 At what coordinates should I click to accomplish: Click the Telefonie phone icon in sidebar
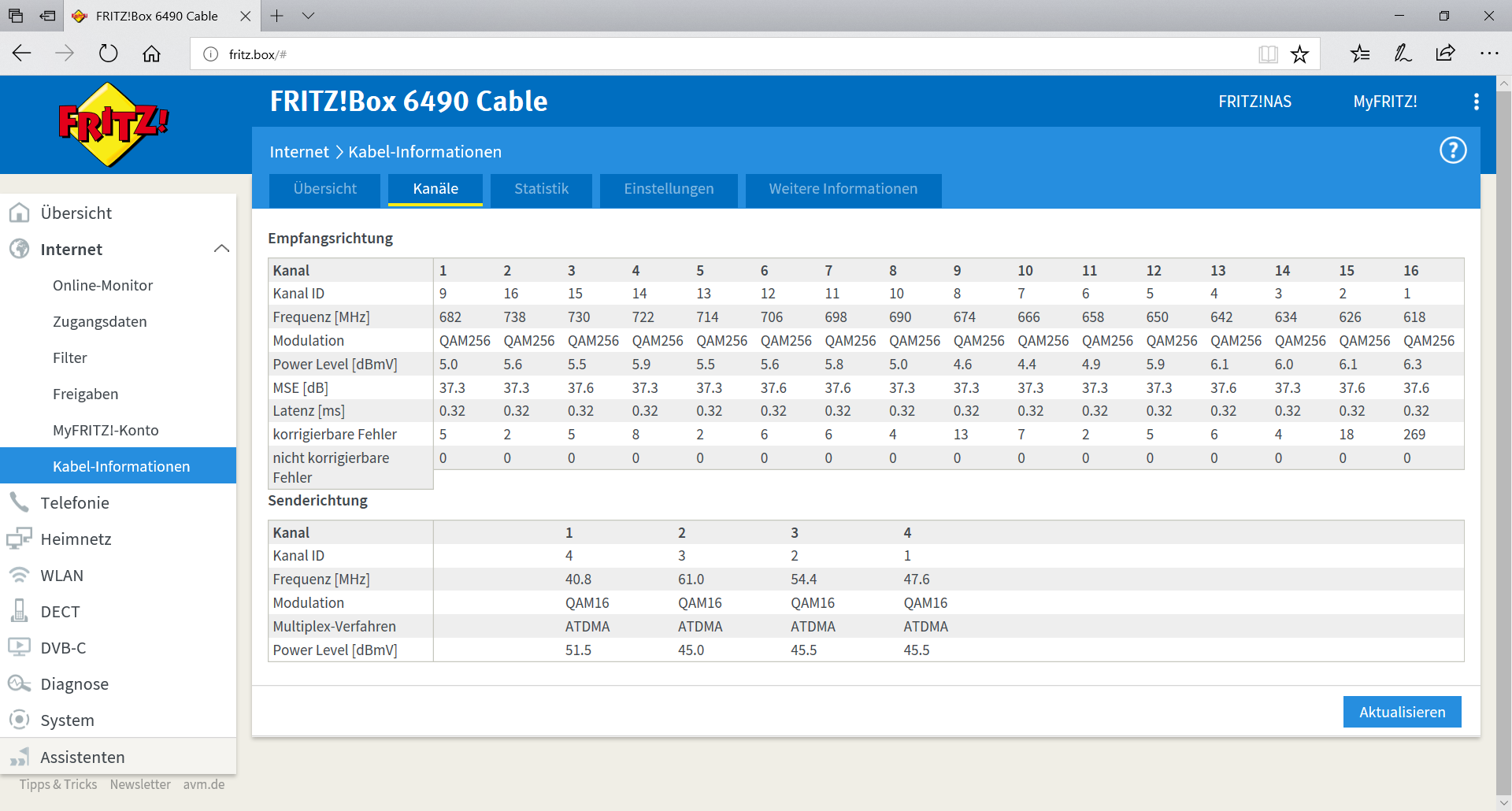(x=19, y=502)
